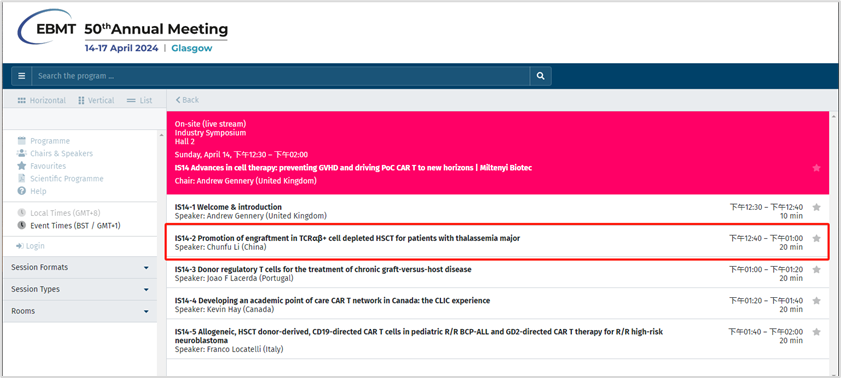This screenshot has height=378, width=841.
Task: Favourite the IS14-1 Welcome talk star
Action: point(816,207)
